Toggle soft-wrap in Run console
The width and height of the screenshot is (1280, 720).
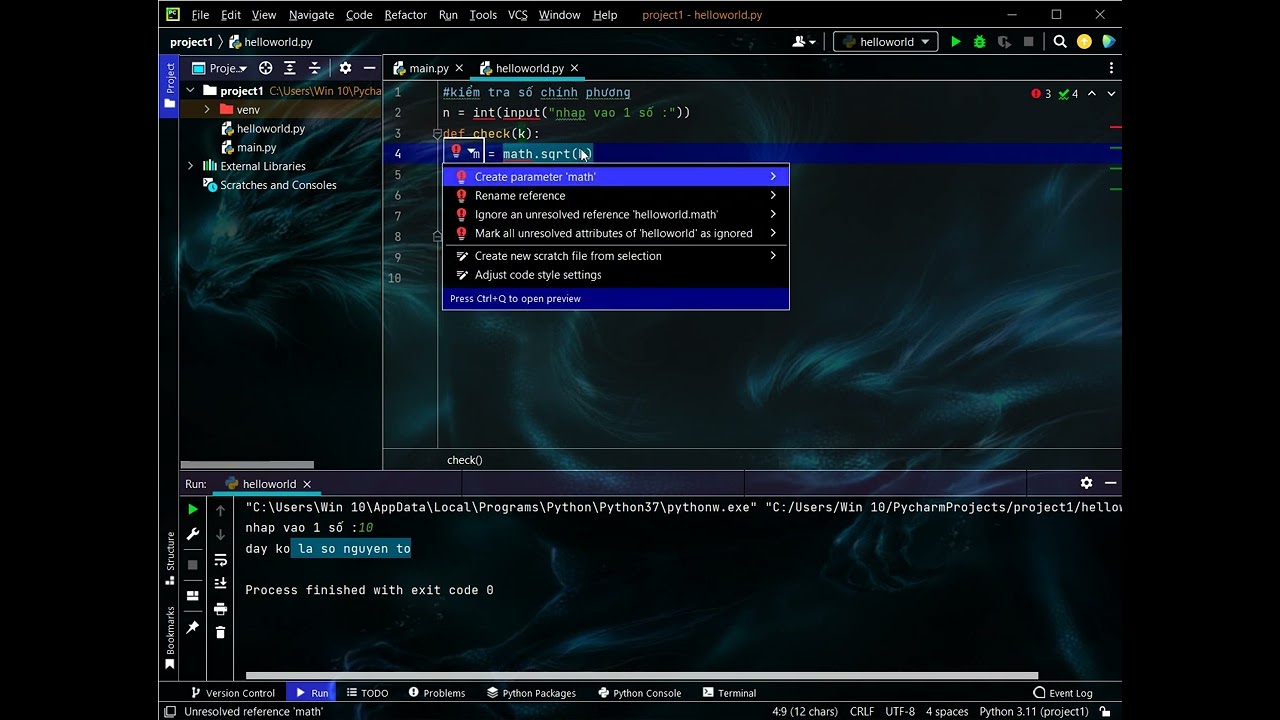[221, 560]
